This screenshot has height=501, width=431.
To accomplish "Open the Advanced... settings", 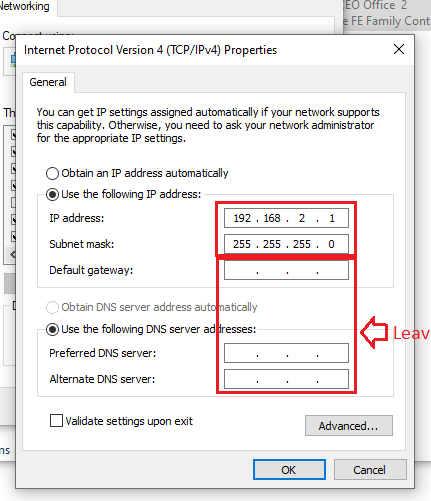I will click(x=349, y=426).
